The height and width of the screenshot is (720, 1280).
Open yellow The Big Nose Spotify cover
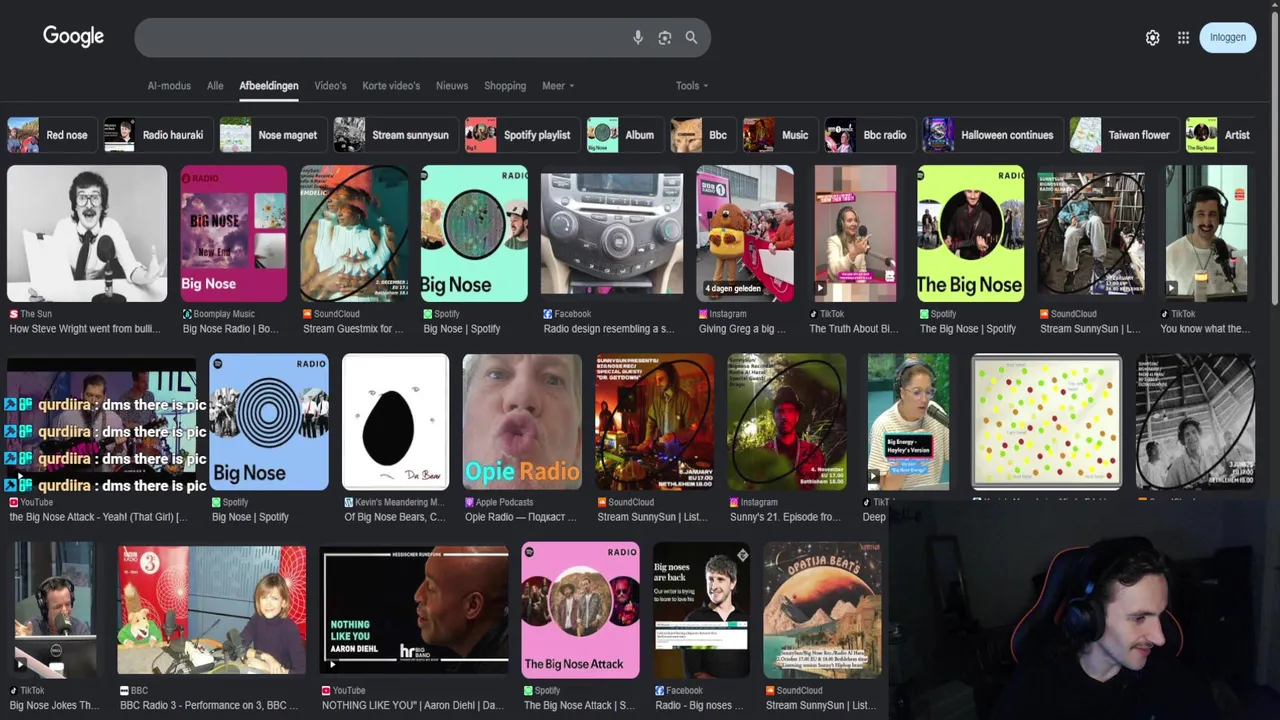pos(970,233)
